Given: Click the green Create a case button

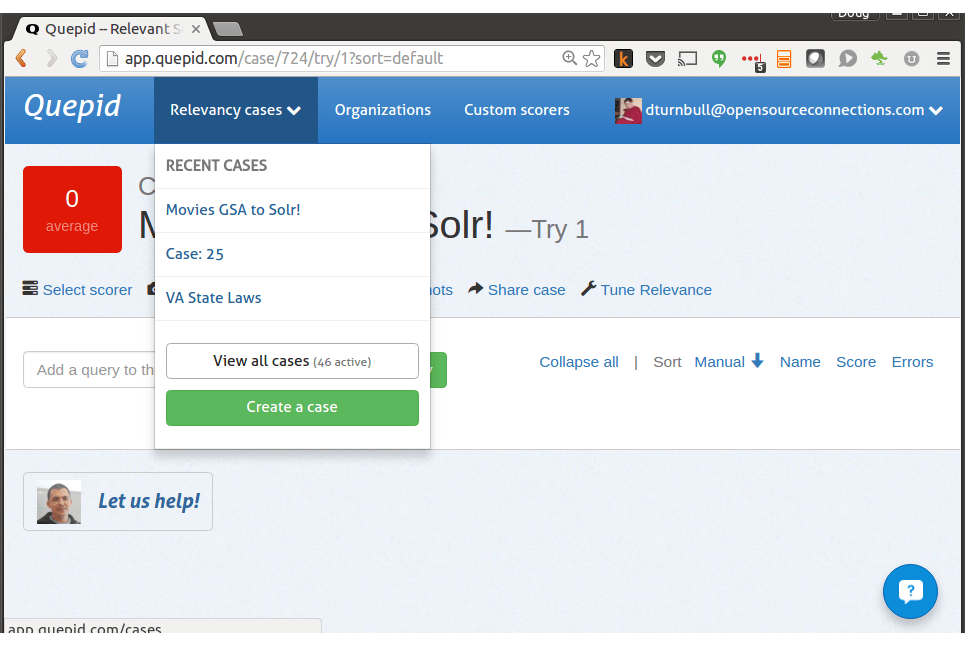Looking at the screenshot, I should pyautogui.click(x=292, y=407).
